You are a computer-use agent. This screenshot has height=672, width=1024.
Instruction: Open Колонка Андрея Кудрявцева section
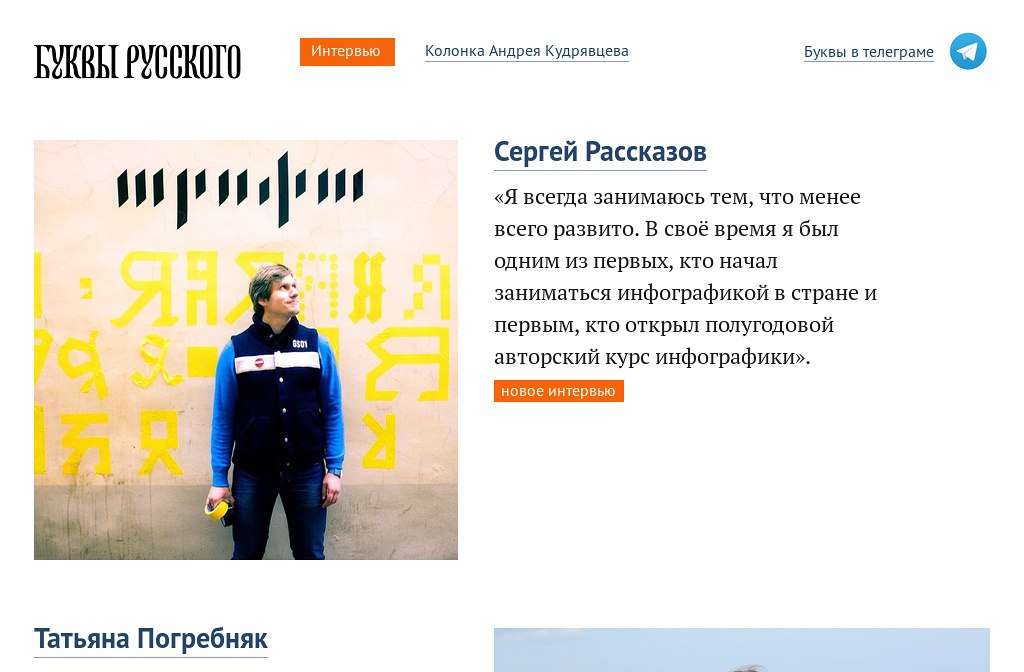coord(526,51)
